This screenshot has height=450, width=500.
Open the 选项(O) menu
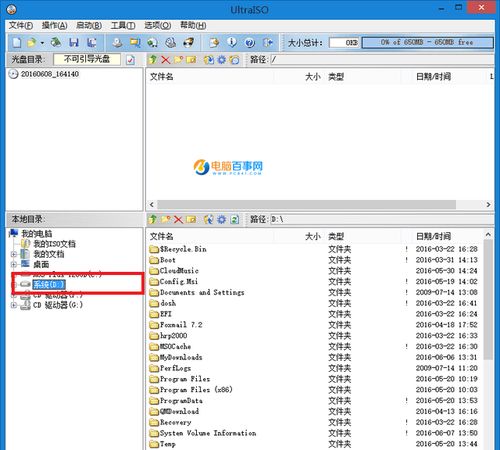tap(158, 25)
